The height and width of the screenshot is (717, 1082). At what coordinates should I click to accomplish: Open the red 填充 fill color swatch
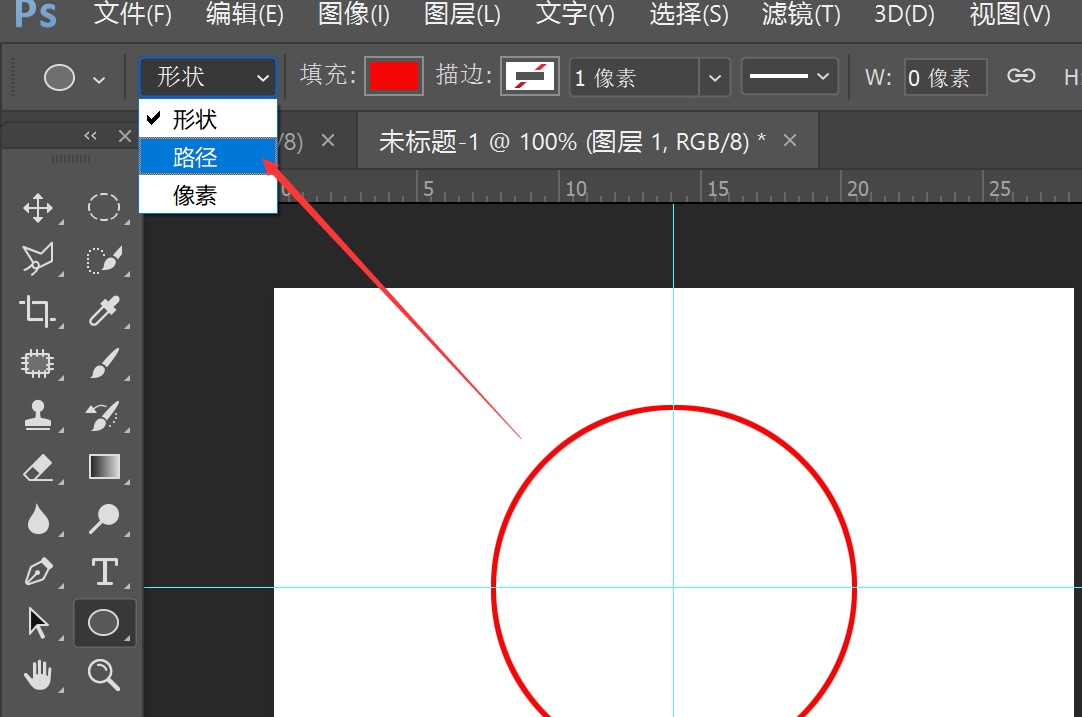pyautogui.click(x=393, y=76)
